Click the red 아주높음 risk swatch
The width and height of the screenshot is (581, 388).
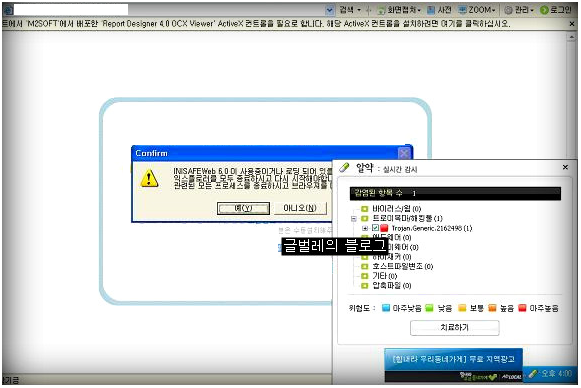click(522, 308)
